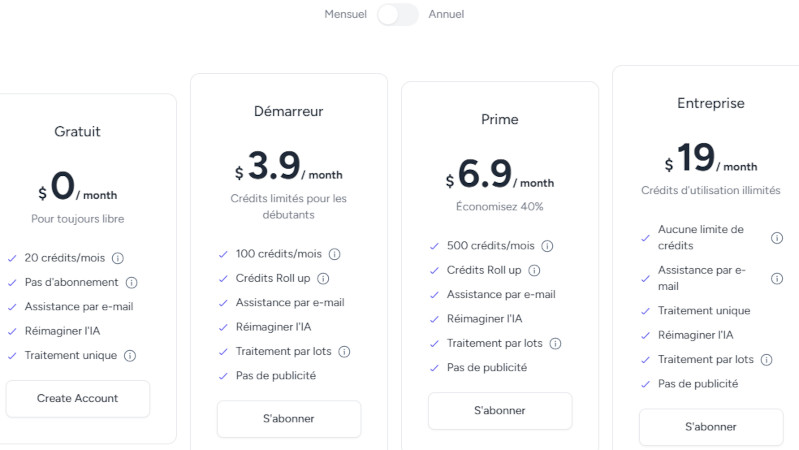Viewport: 799px width, 450px height.
Task: Click the Prime plan's Traitement par lots info icon
Action: click(x=555, y=343)
